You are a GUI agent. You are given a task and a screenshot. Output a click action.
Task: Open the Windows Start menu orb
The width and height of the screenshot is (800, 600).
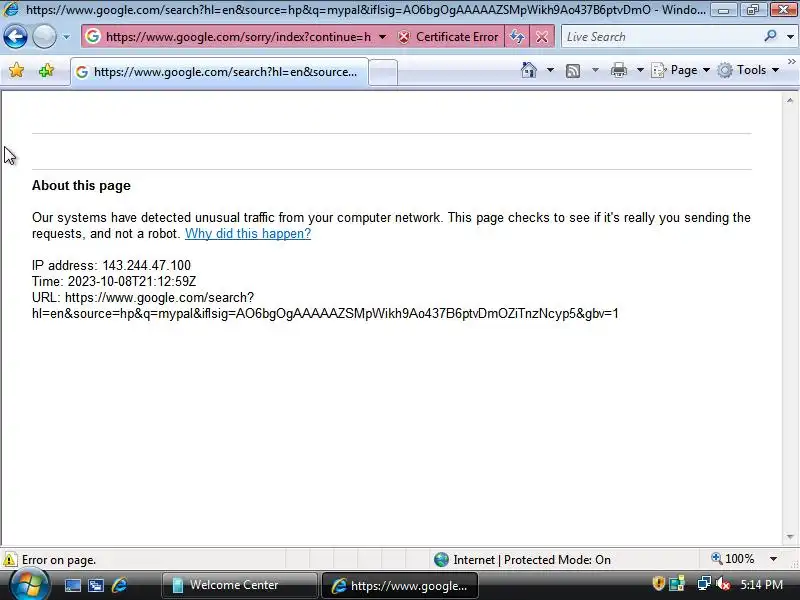(x=29, y=585)
